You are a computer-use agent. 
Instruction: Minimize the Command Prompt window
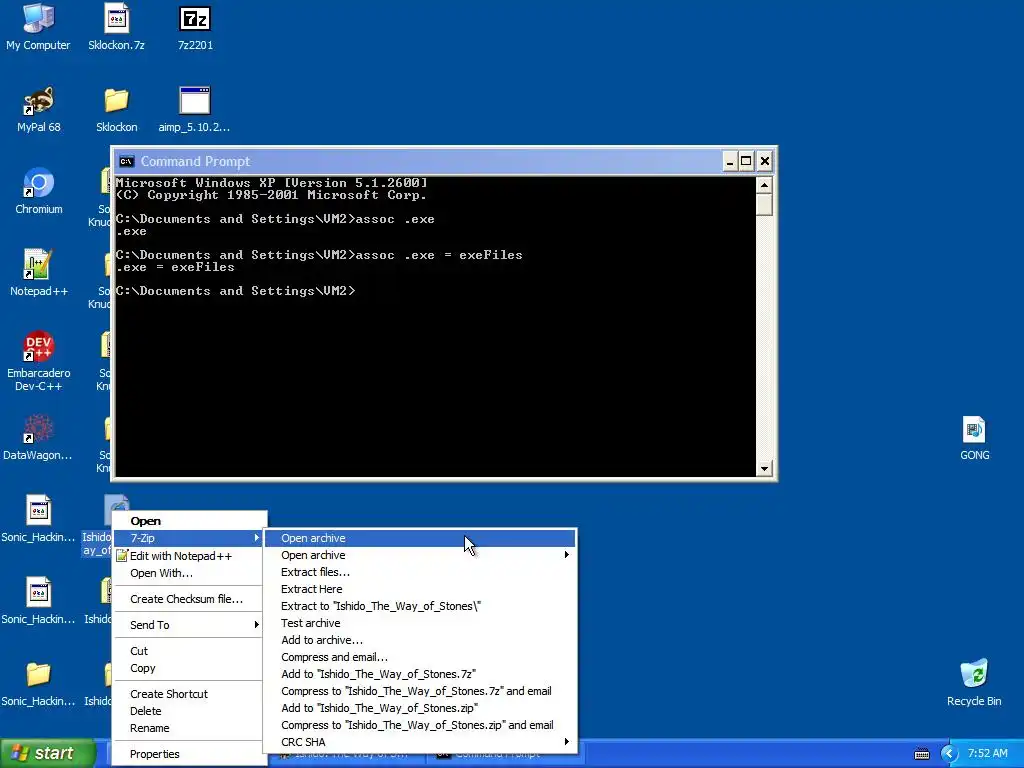(730, 161)
